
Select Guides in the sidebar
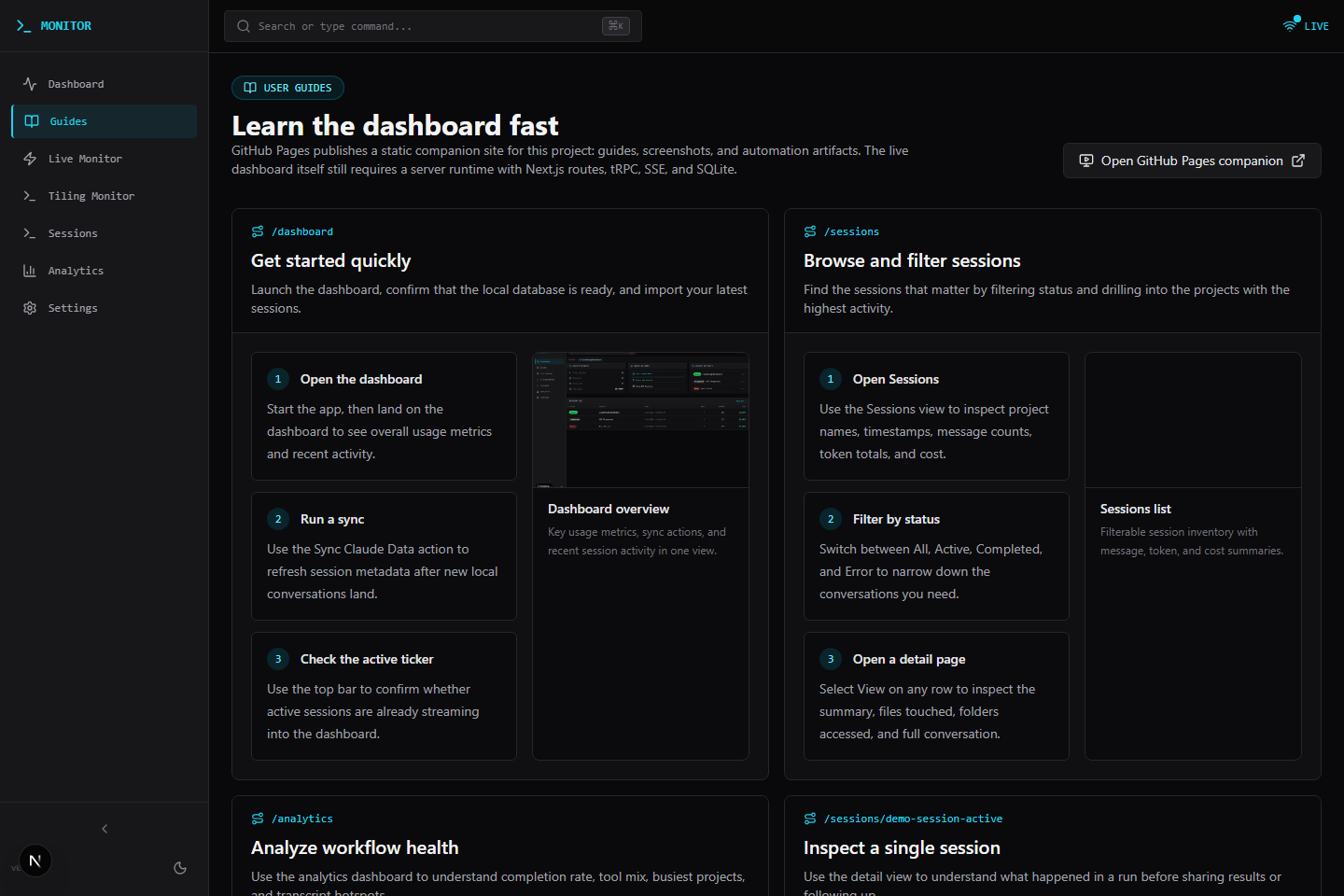point(105,121)
